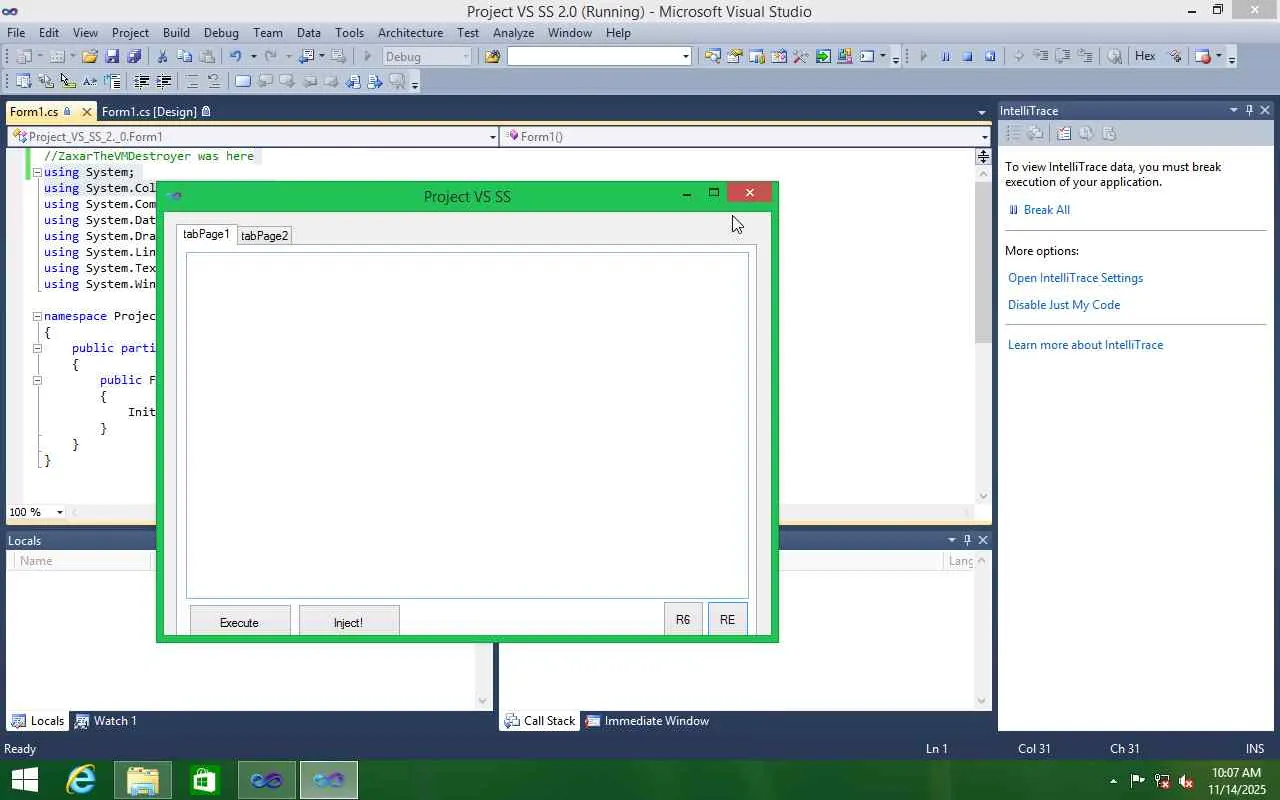Collapse the public partial class outline

pos(37,348)
